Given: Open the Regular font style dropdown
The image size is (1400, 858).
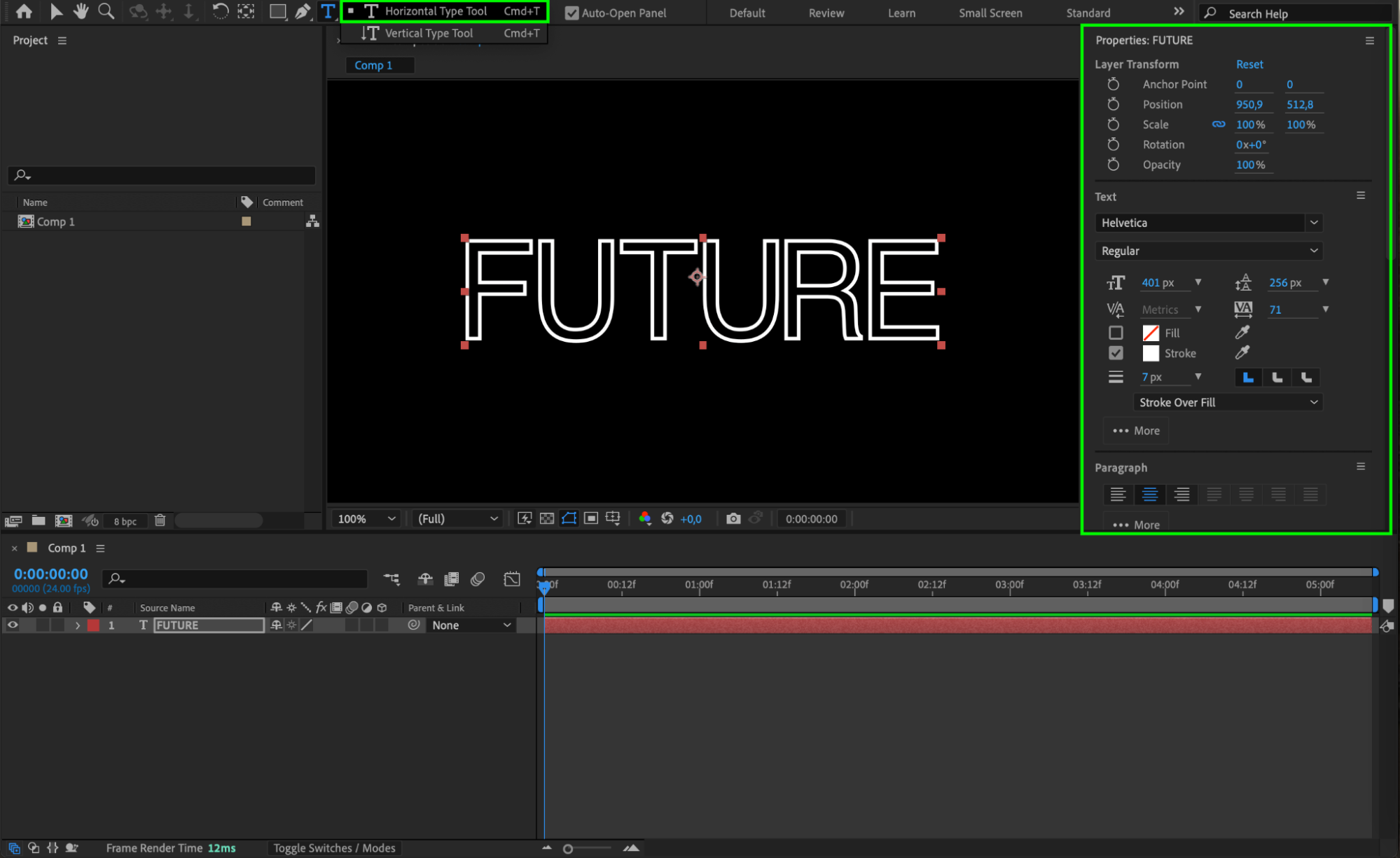Looking at the screenshot, I should (1208, 251).
